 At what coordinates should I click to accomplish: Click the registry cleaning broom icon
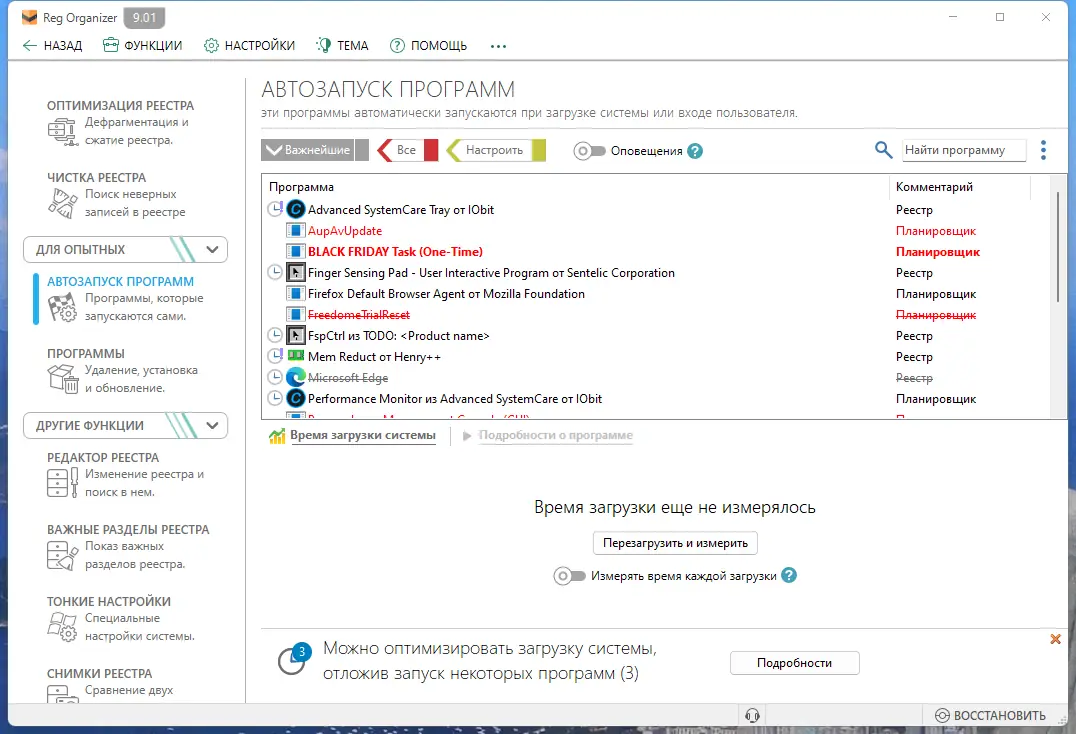[62, 203]
